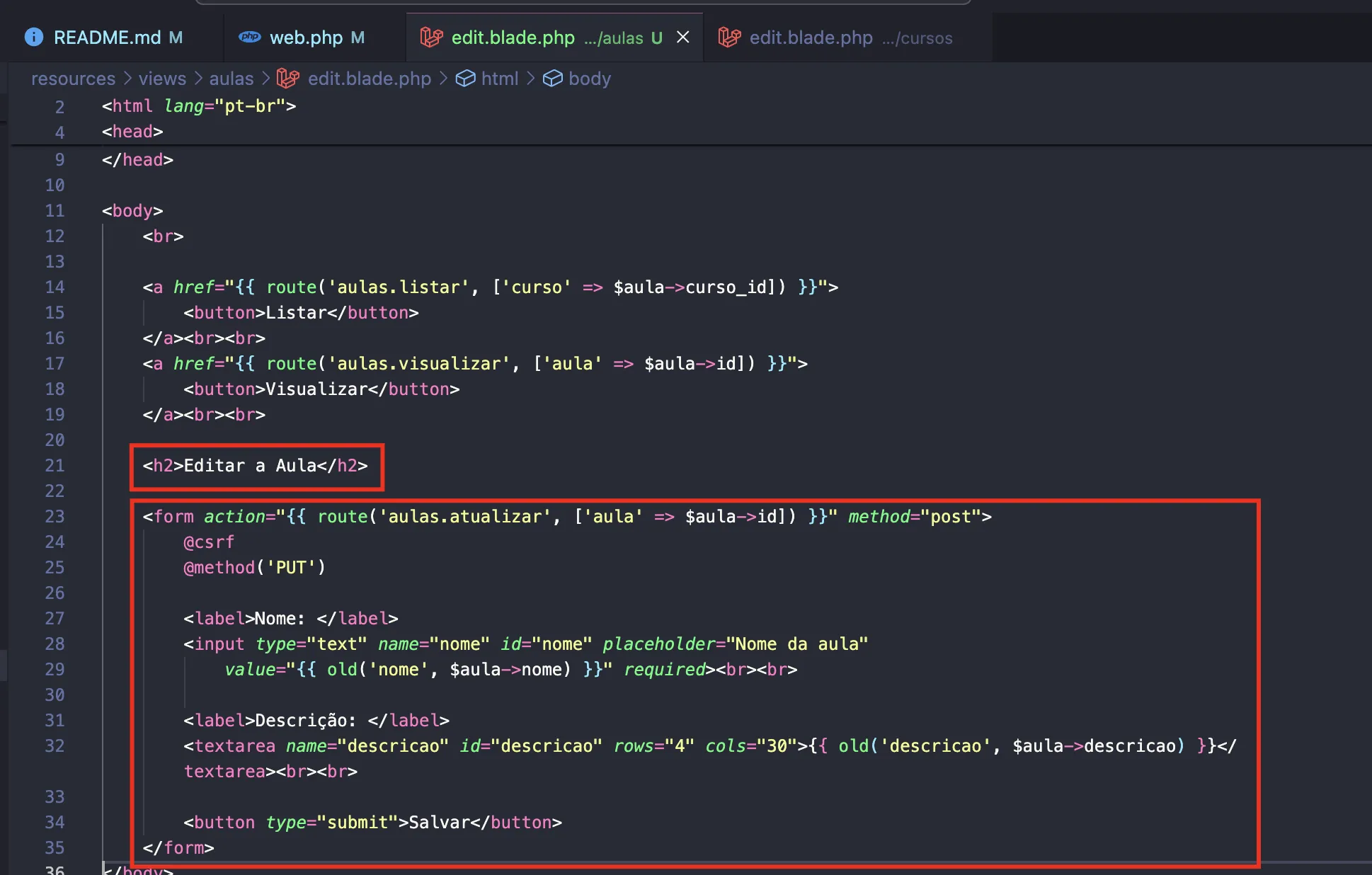Click the README.md info icon
The height and width of the screenshot is (875, 1372).
(x=33, y=37)
